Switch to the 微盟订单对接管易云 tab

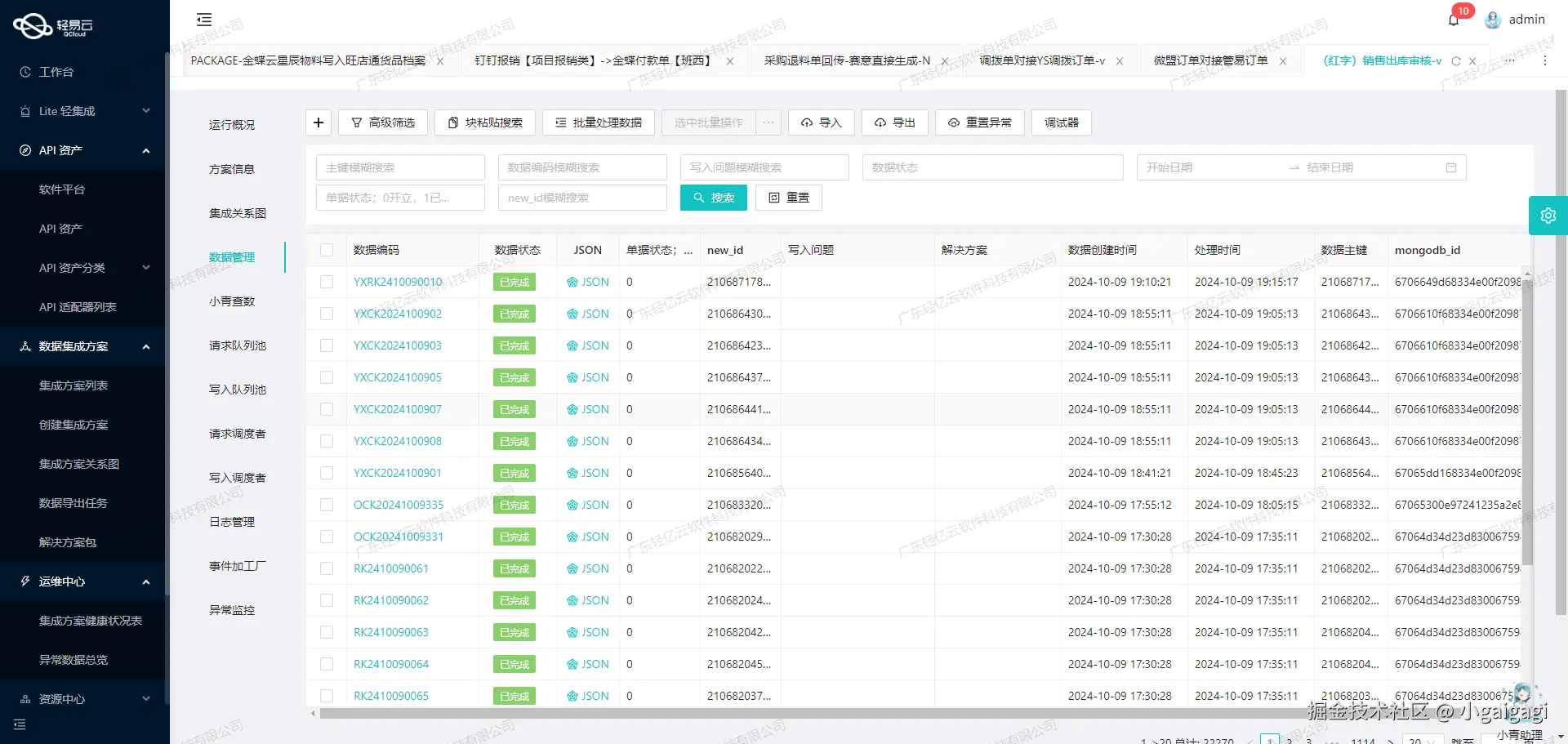coord(1209,61)
